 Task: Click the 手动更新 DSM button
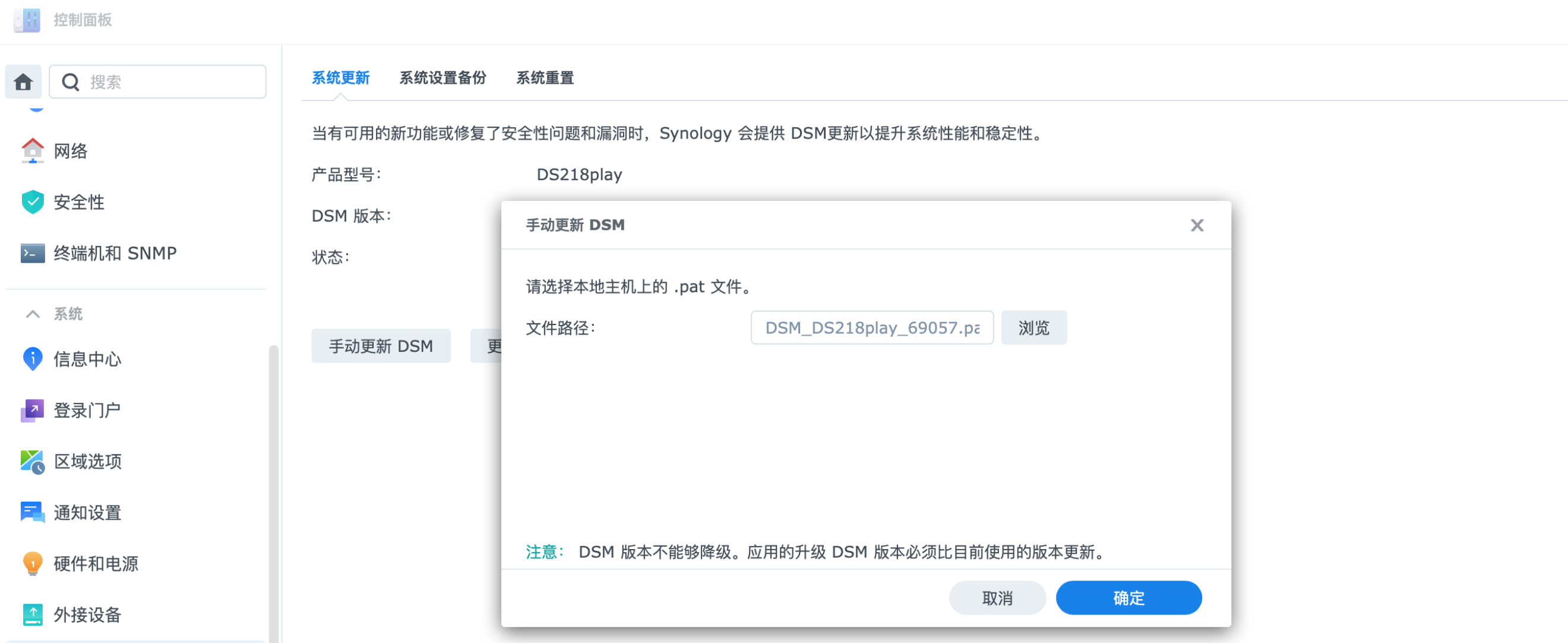381,346
